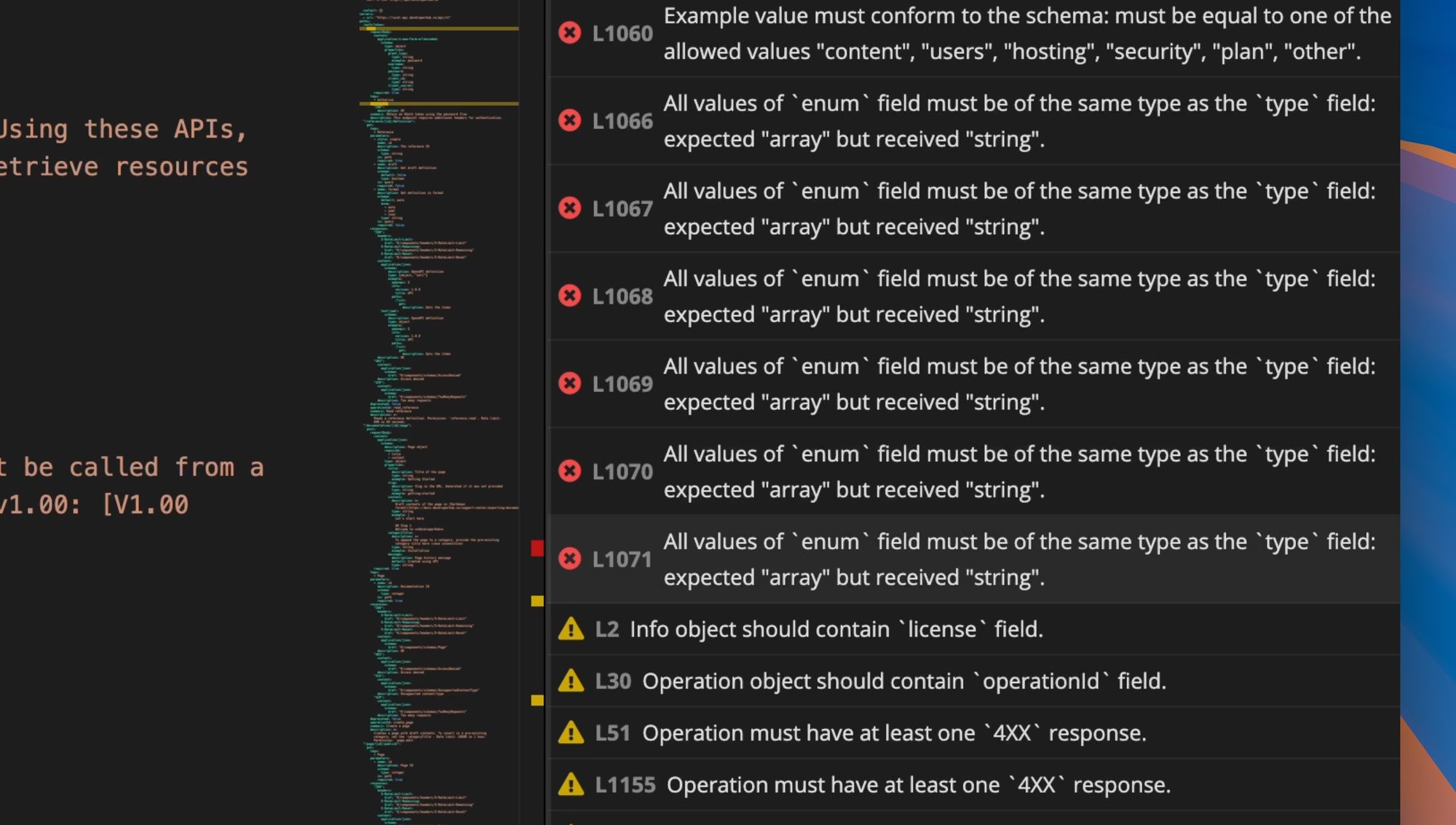Screen dimensions: 1456x825
Task: Click the error icon for L1060
Action: pos(569,33)
